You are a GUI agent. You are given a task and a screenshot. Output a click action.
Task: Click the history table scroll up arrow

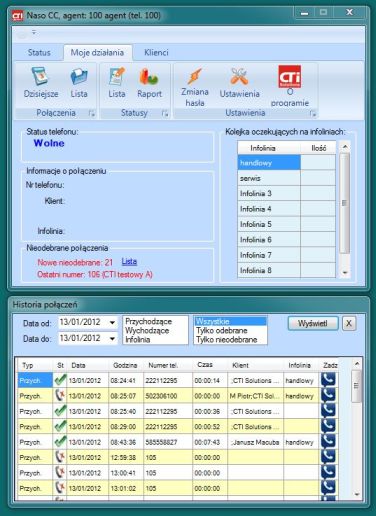(x=356, y=363)
